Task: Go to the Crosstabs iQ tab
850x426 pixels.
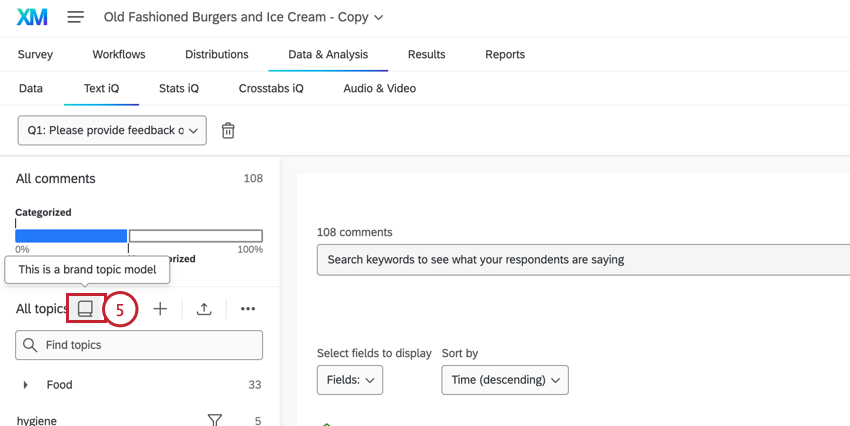Action: (271, 88)
